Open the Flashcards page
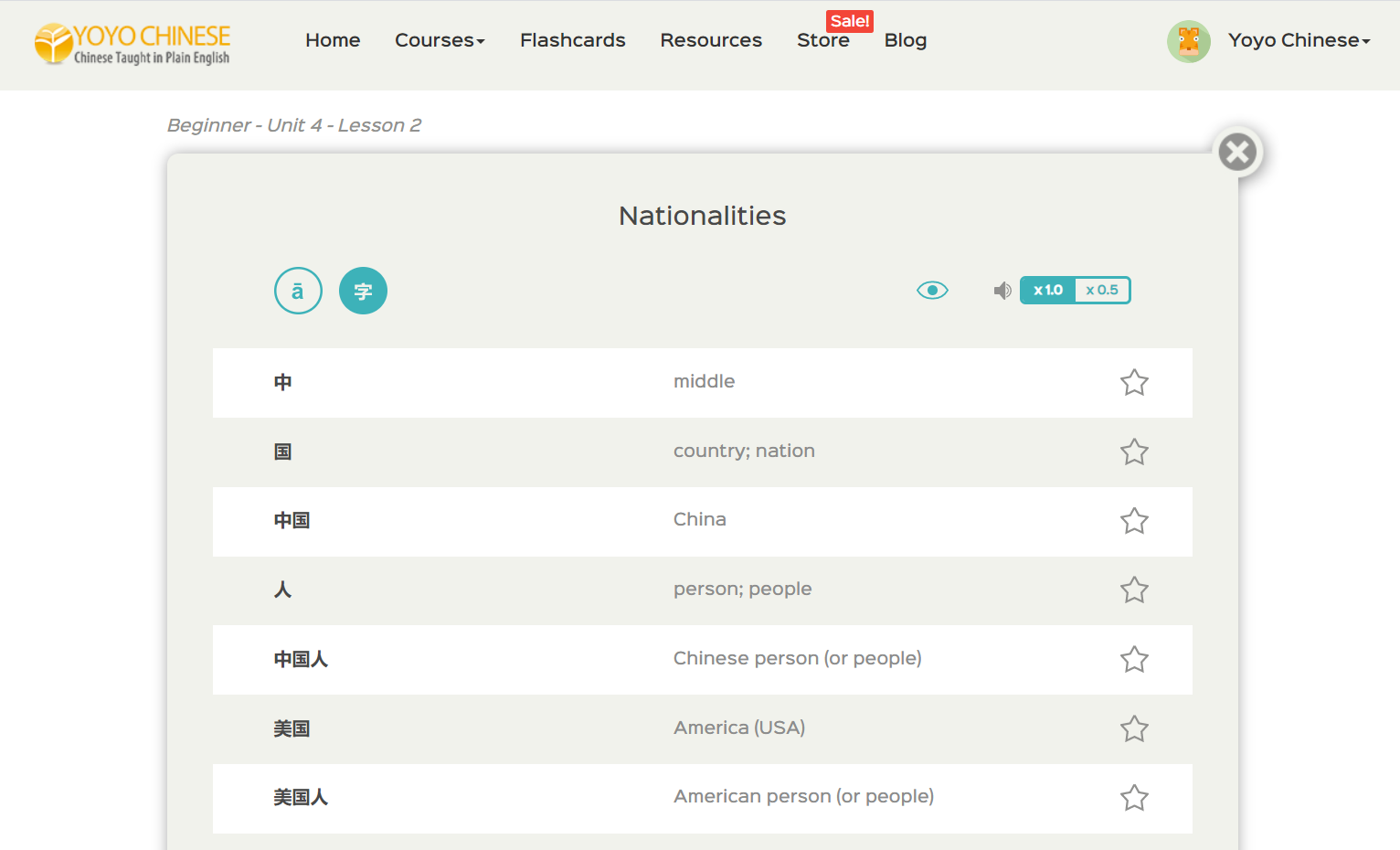 (x=572, y=40)
